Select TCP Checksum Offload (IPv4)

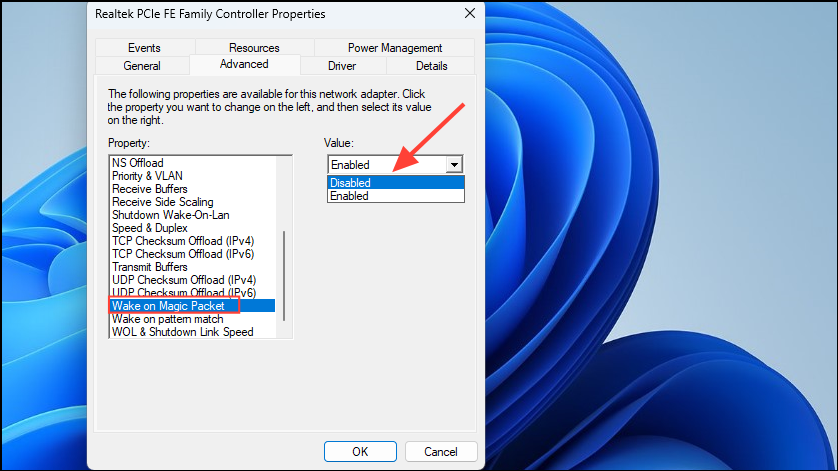point(183,241)
